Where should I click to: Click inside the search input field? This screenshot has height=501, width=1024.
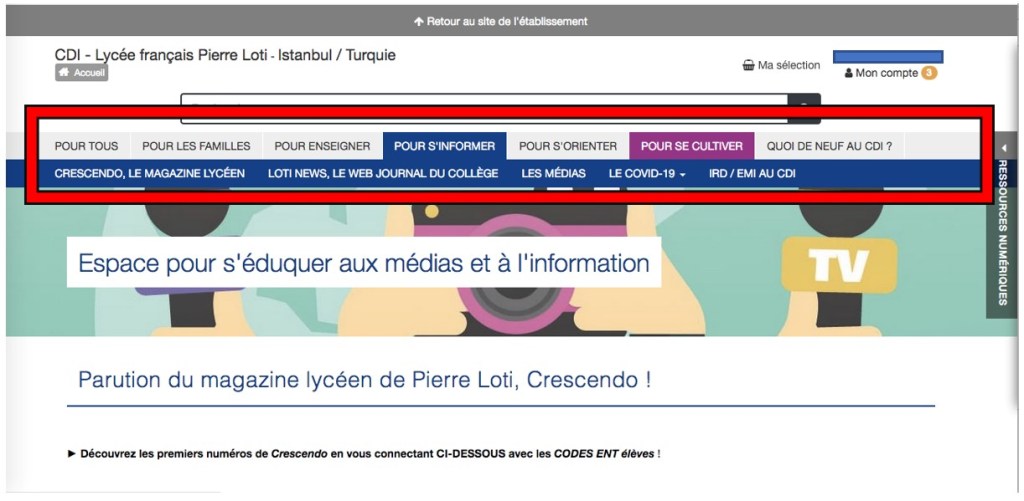coord(480,106)
